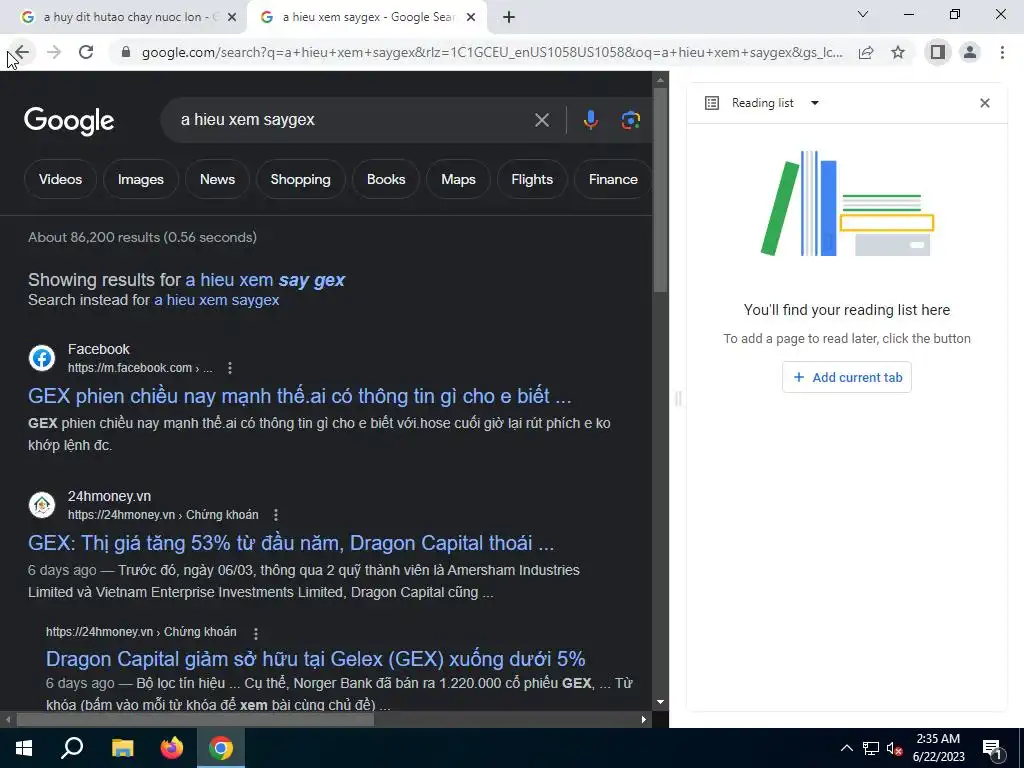
Task: Open the Facebook GEX phien chiều result
Action: (x=300, y=396)
